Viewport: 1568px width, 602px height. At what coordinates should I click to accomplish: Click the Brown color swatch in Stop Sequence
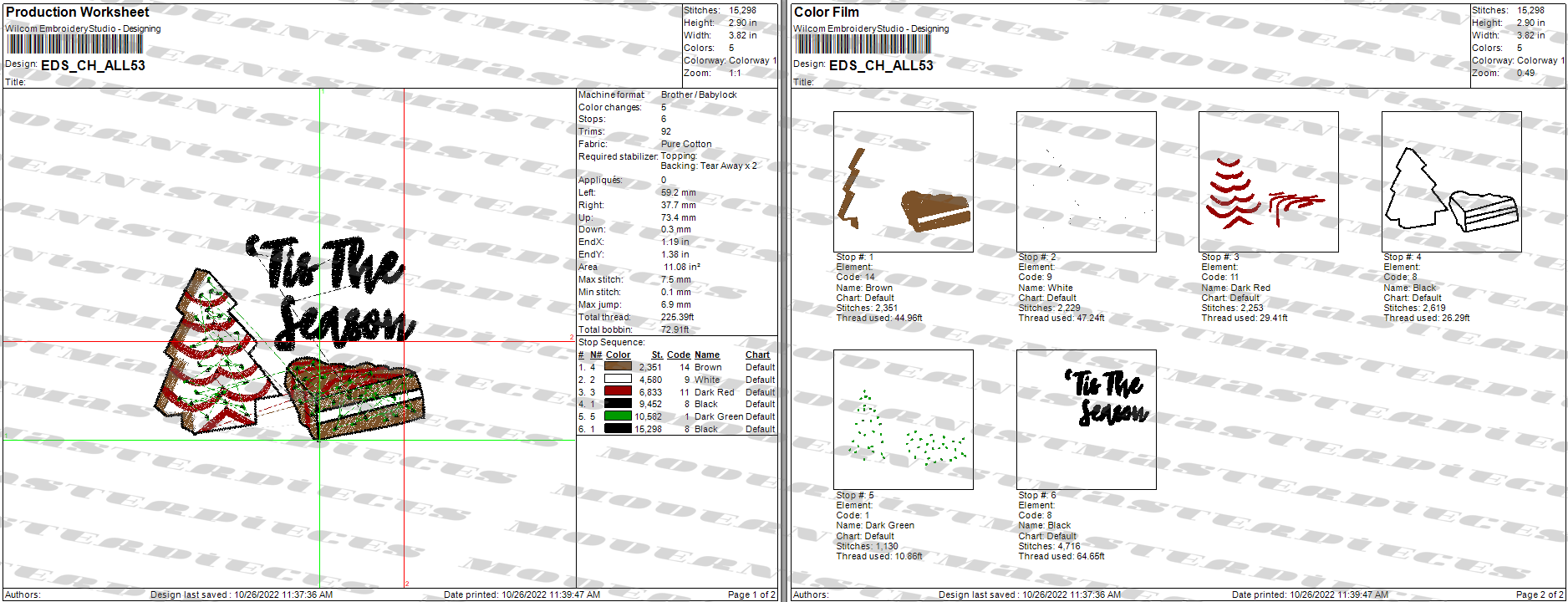(618, 367)
